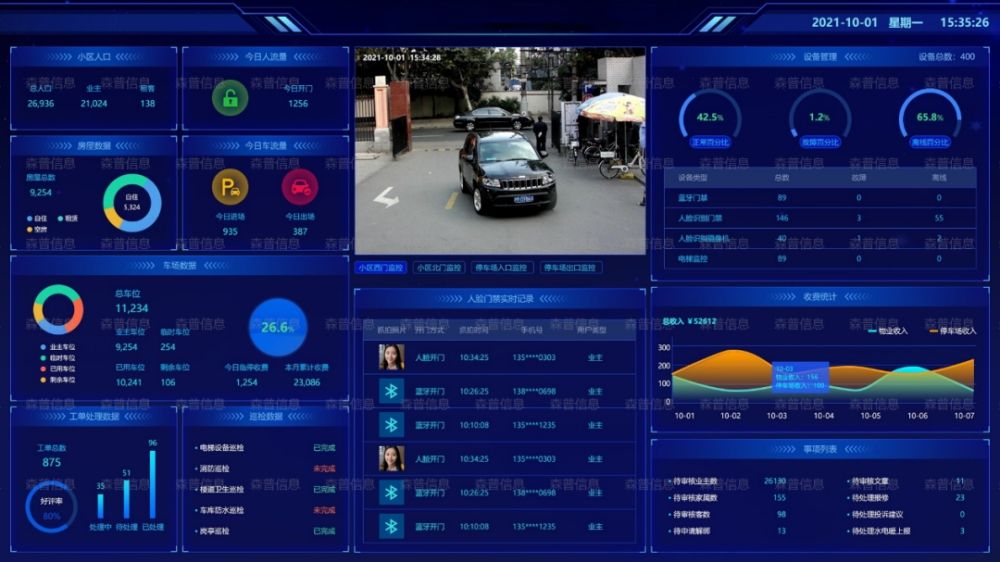This screenshot has height=562, width=1000.
Task: Click the green unlock icon for 今日开门
Action: coord(230,98)
